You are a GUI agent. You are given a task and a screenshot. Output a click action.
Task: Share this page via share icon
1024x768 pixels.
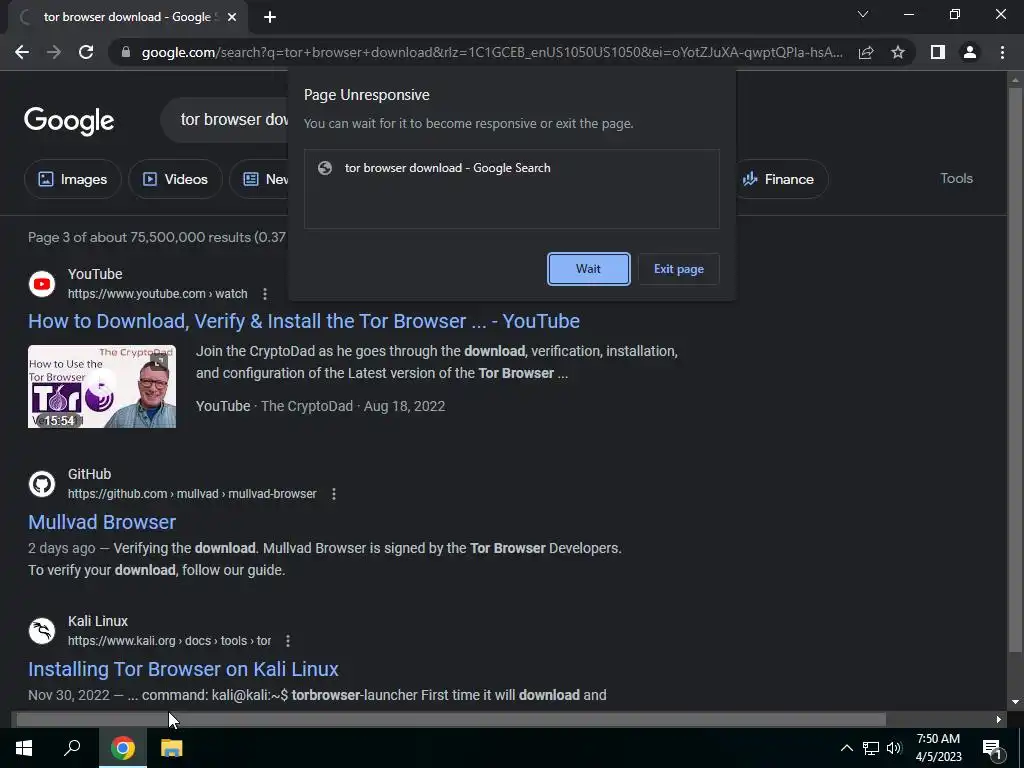(x=866, y=52)
